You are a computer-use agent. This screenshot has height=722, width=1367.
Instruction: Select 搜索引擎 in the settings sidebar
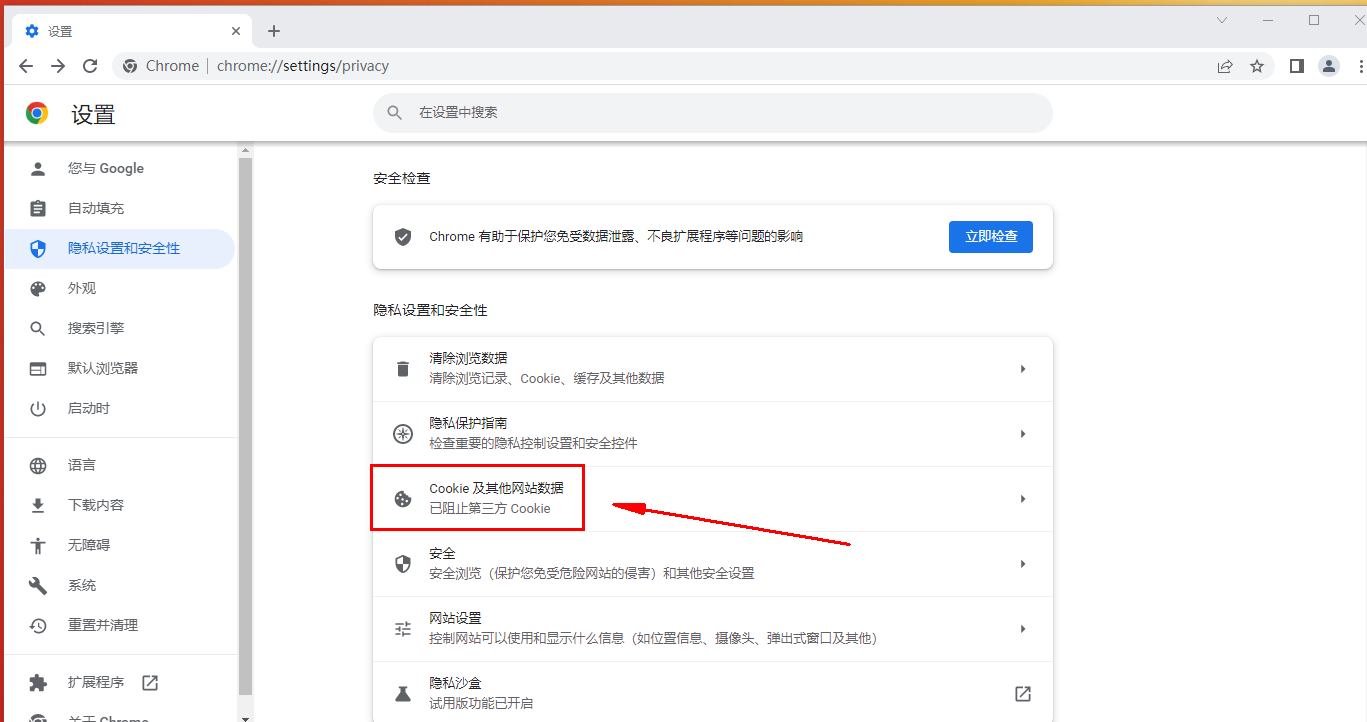pos(95,328)
